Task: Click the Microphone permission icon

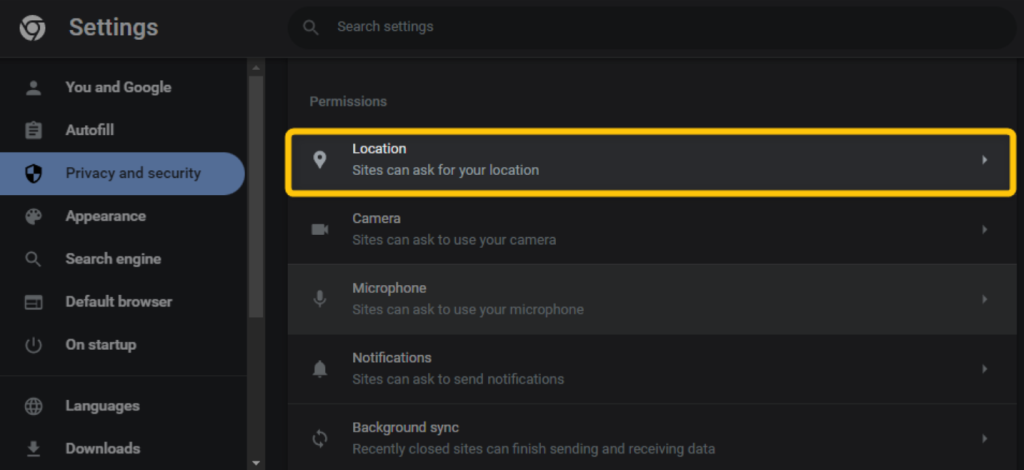Action: [319, 299]
